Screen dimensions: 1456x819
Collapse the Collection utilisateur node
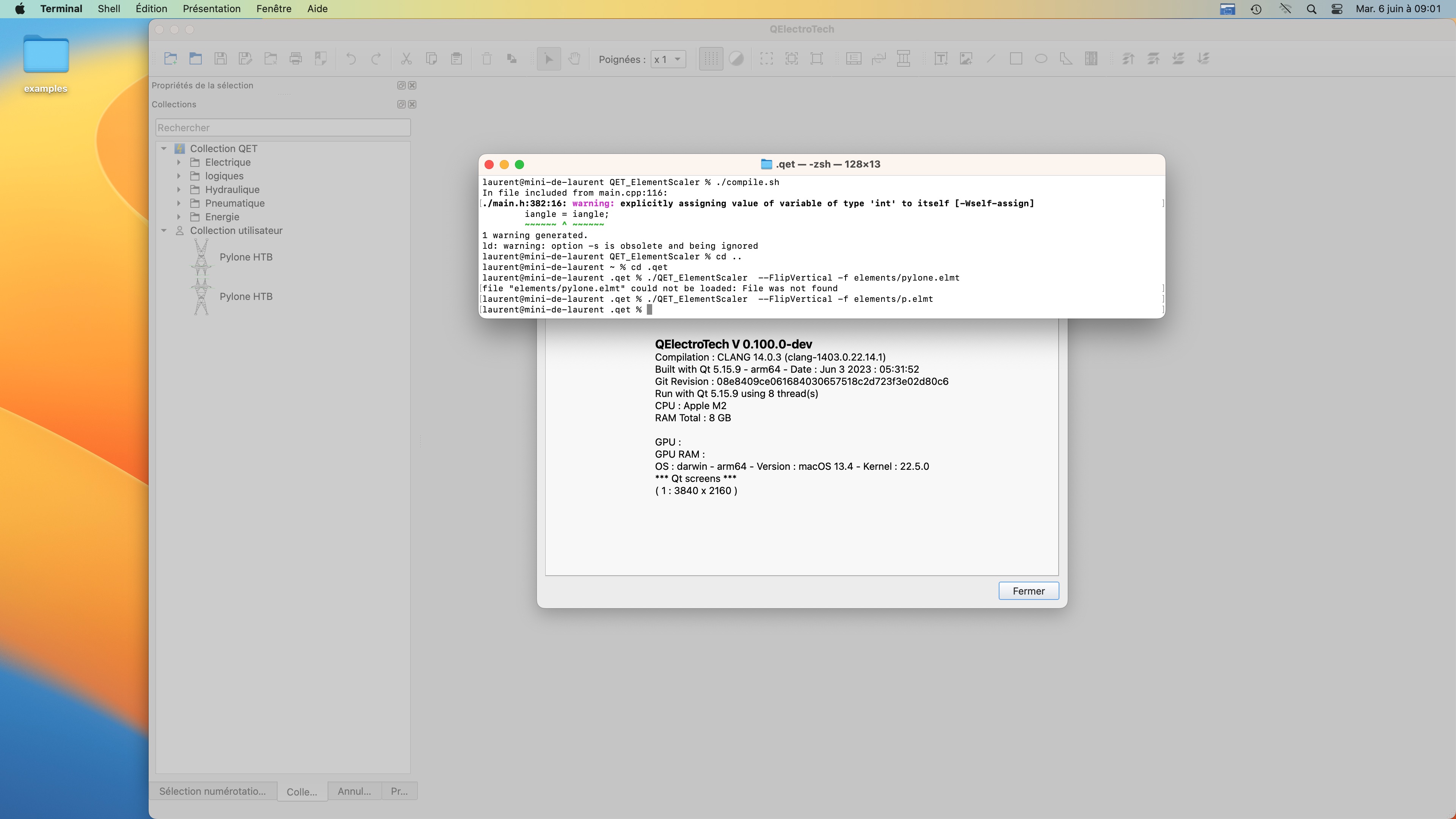[164, 231]
